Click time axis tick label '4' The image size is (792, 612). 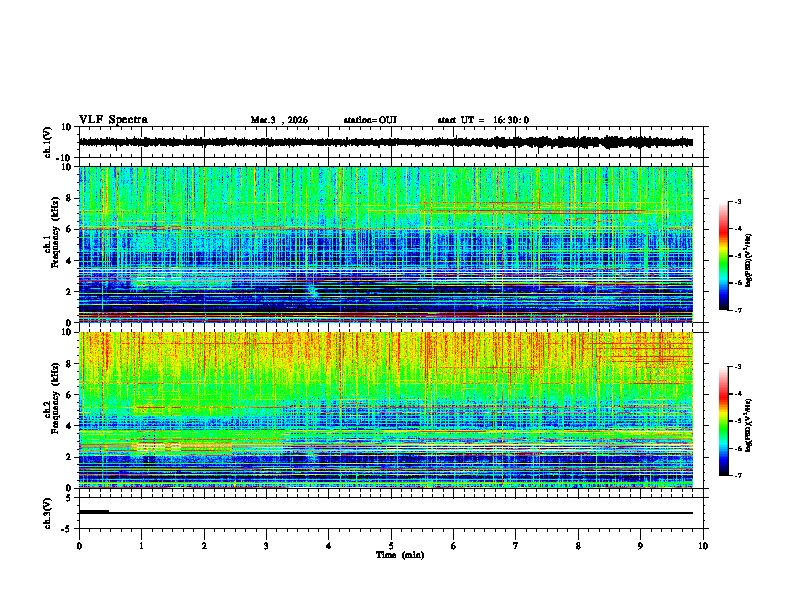point(329,546)
